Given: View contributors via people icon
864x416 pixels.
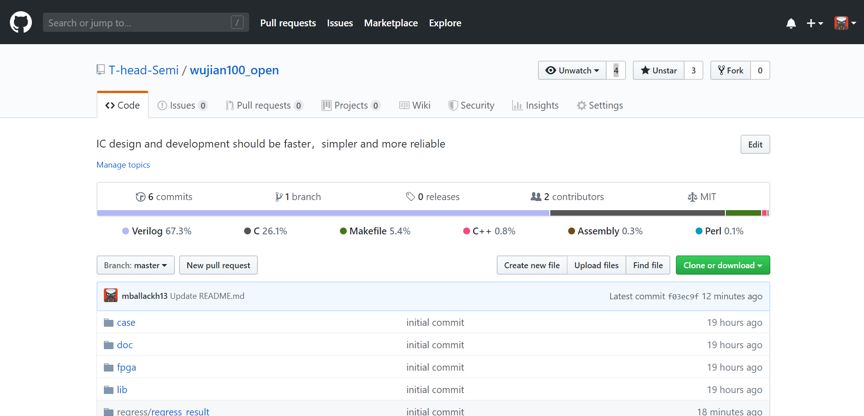Looking at the screenshot, I should click(536, 197).
